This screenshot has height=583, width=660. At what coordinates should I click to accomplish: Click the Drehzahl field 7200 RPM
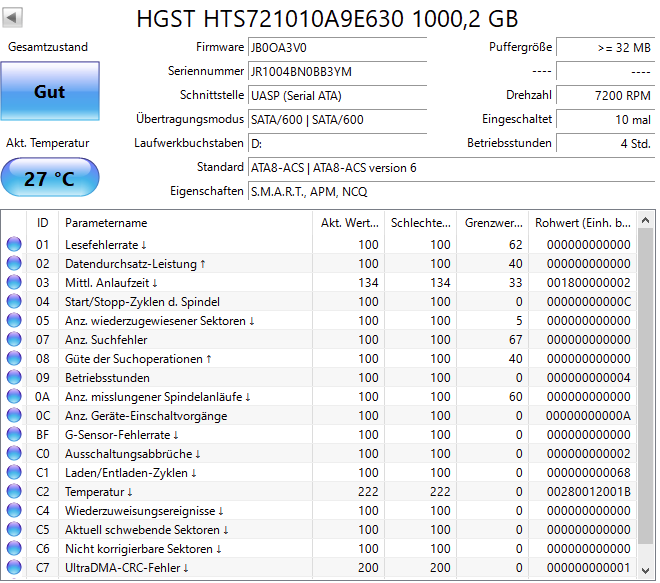pyautogui.click(x=606, y=95)
